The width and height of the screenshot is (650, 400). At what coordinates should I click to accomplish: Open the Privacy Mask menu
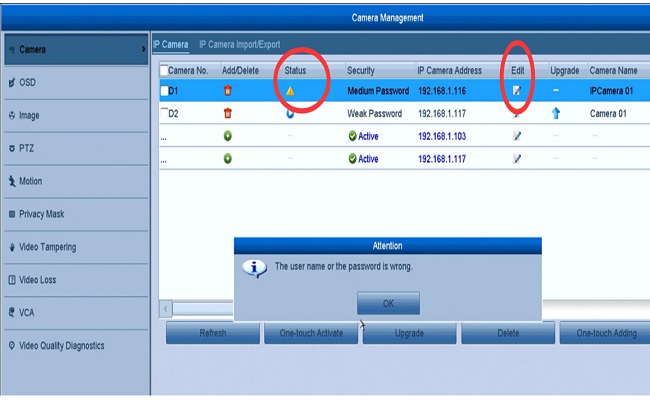pyautogui.click(x=76, y=214)
